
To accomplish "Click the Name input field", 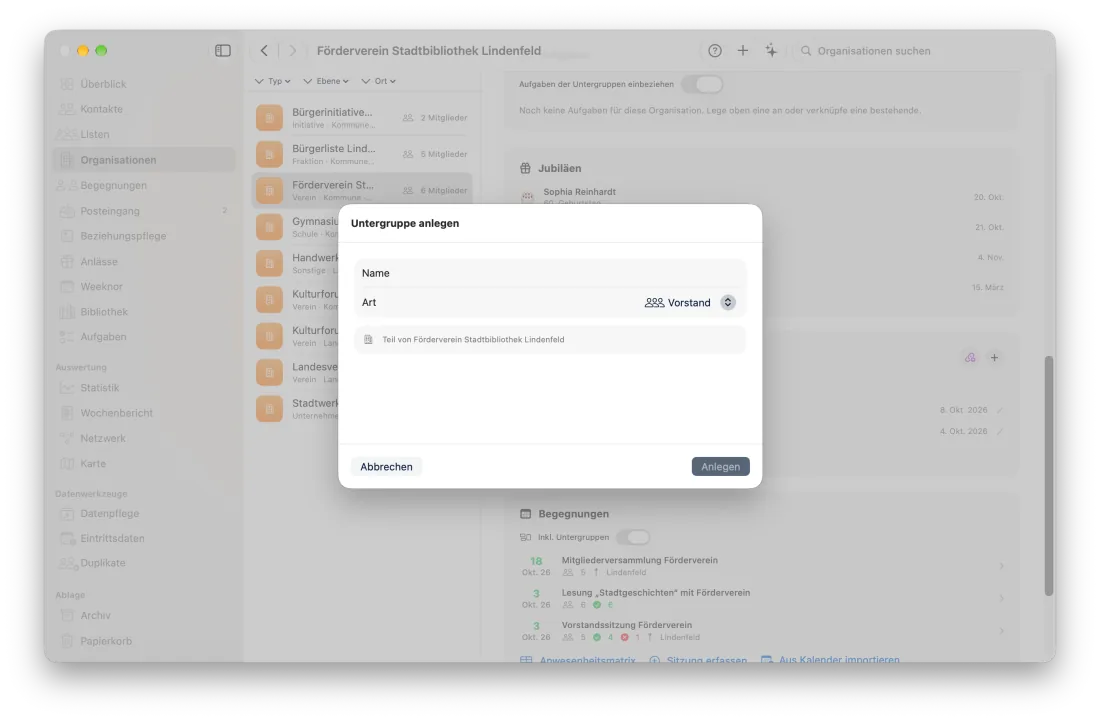I will (x=550, y=273).
